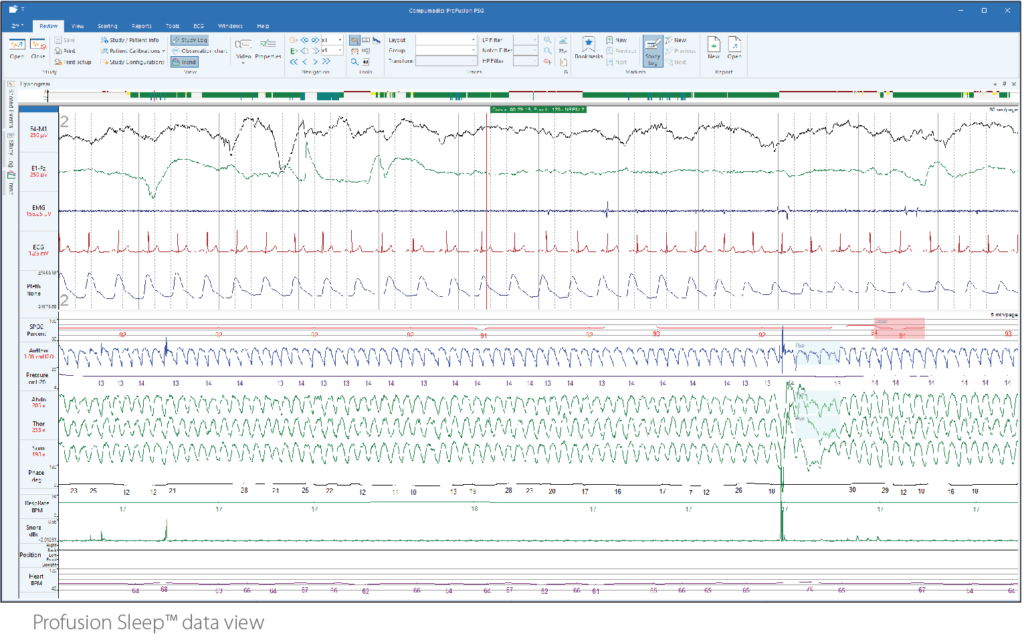Expand the Group dropdown in Traces
The height and width of the screenshot is (642, 1024).
coord(473,50)
